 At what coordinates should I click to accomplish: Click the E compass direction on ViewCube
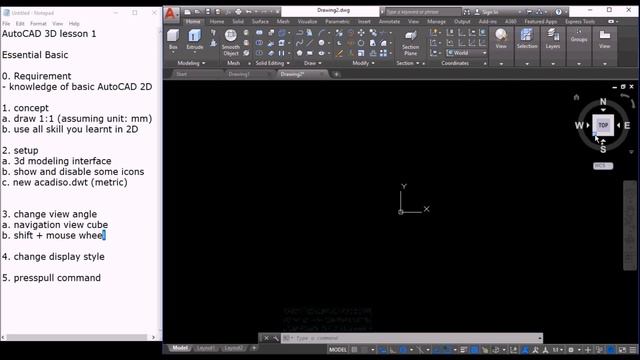point(627,125)
